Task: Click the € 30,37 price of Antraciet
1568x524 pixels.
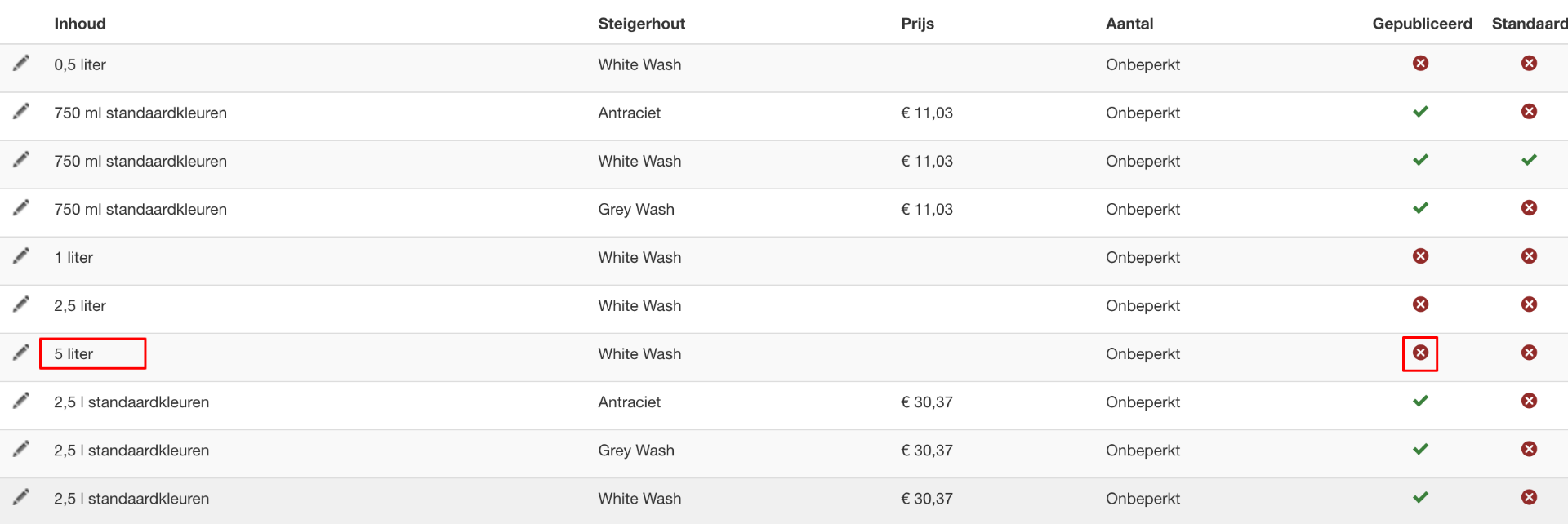Action: [927, 402]
